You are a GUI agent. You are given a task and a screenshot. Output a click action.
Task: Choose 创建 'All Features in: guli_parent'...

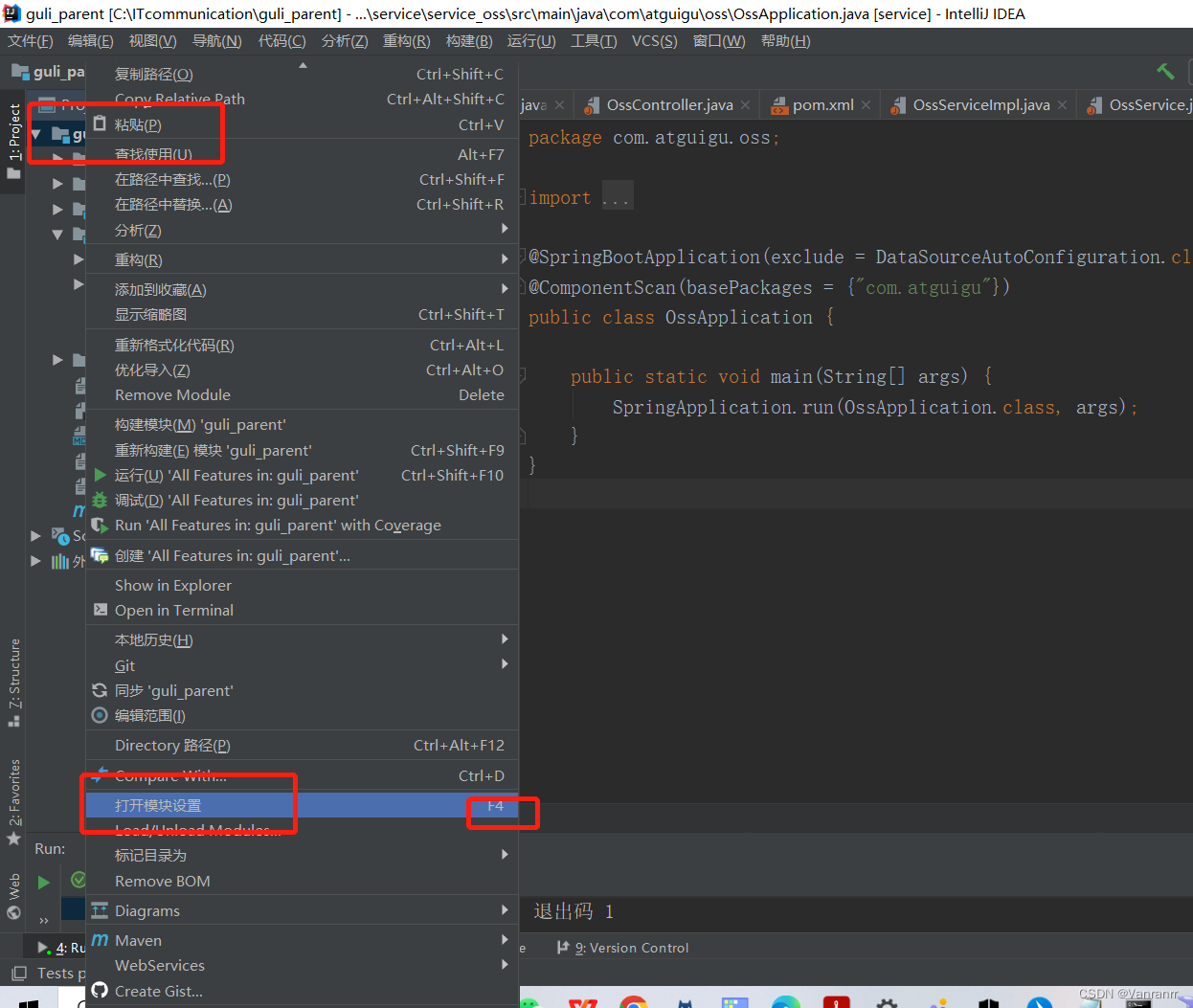pyautogui.click(x=302, y=555)
